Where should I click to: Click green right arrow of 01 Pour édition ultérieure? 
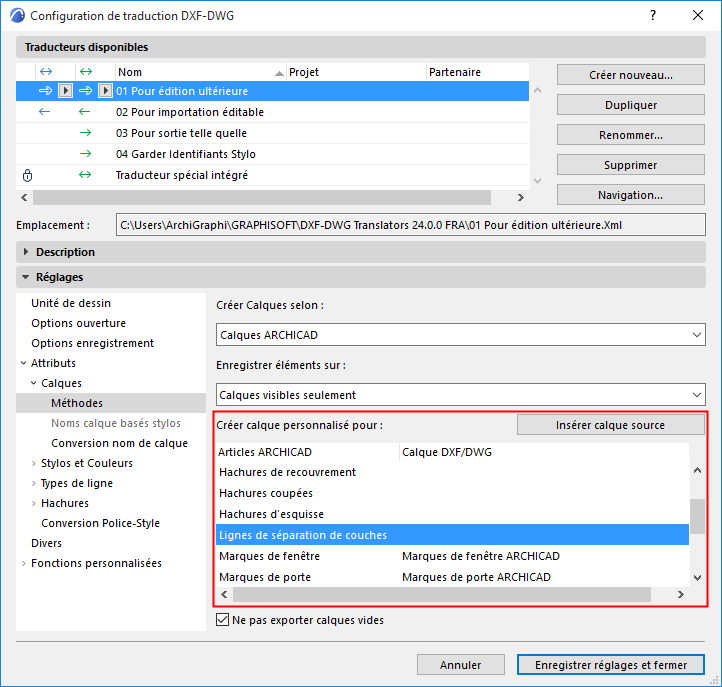click(x=85, y=91)
